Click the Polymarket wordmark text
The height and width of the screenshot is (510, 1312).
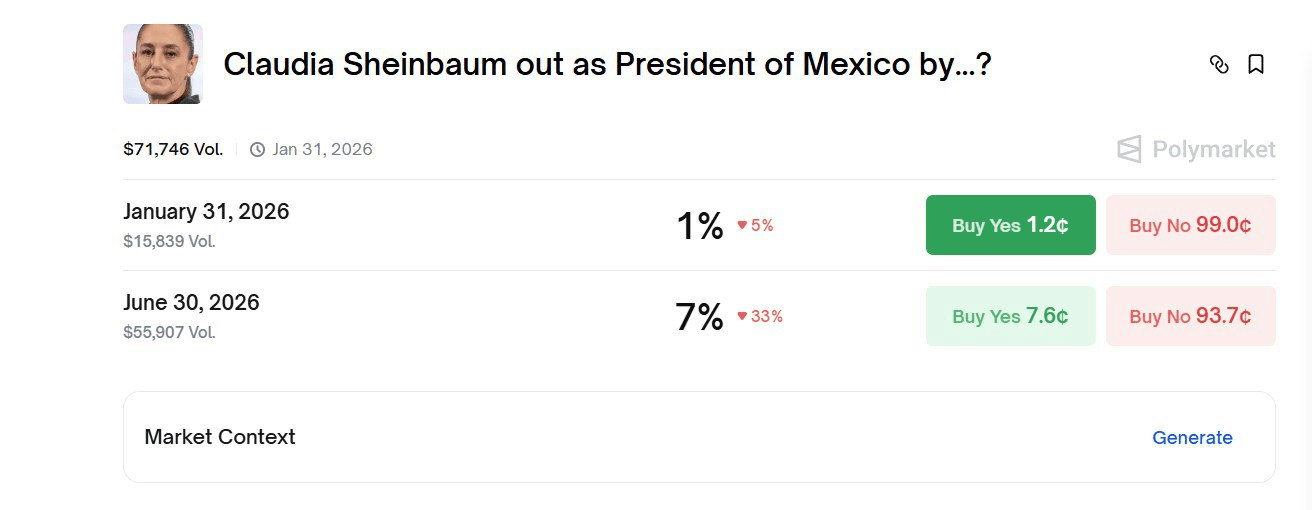(1213, 150)
